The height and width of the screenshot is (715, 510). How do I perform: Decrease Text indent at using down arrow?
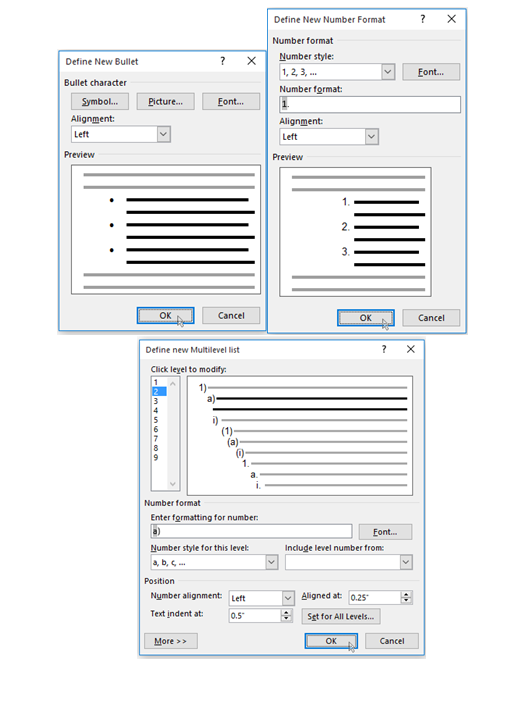(286, 618)
